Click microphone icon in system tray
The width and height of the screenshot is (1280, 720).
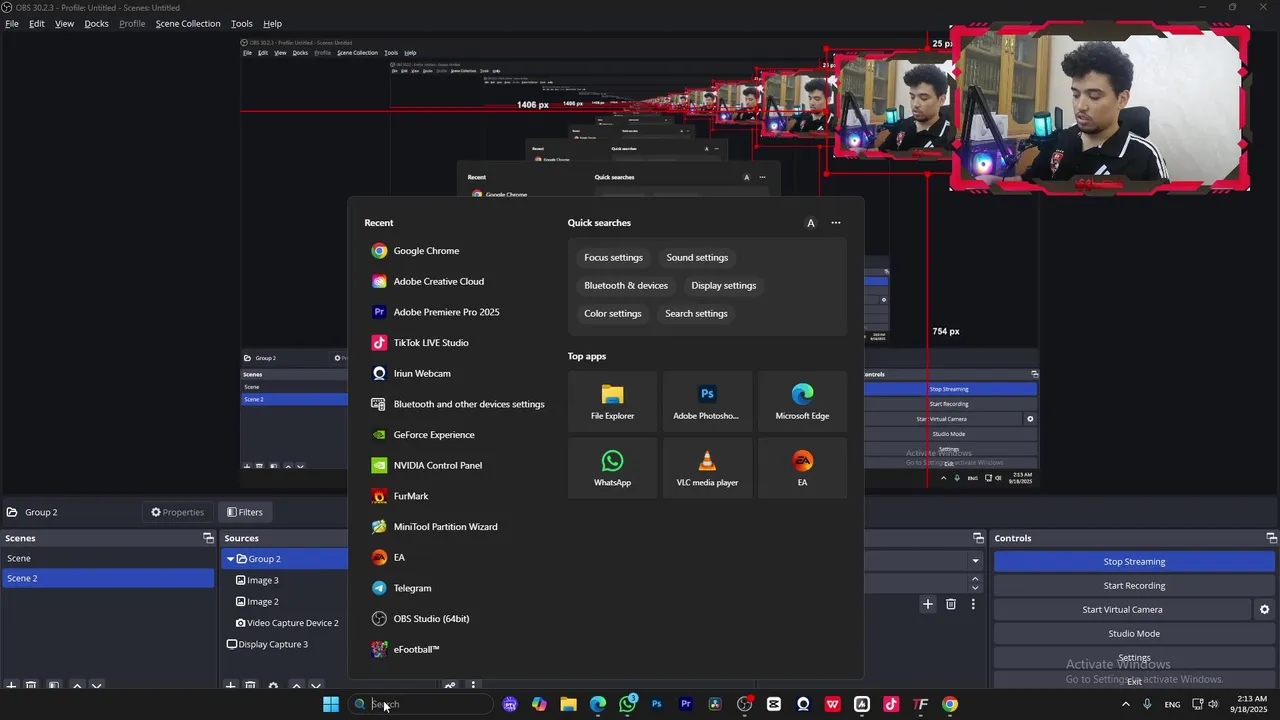tap(1147, 704)
